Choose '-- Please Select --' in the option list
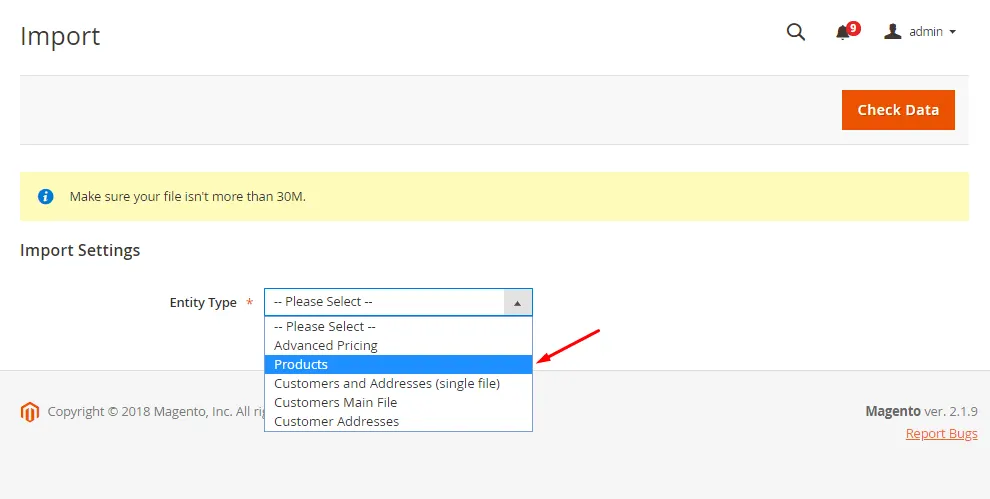 [x=325, y=327]
